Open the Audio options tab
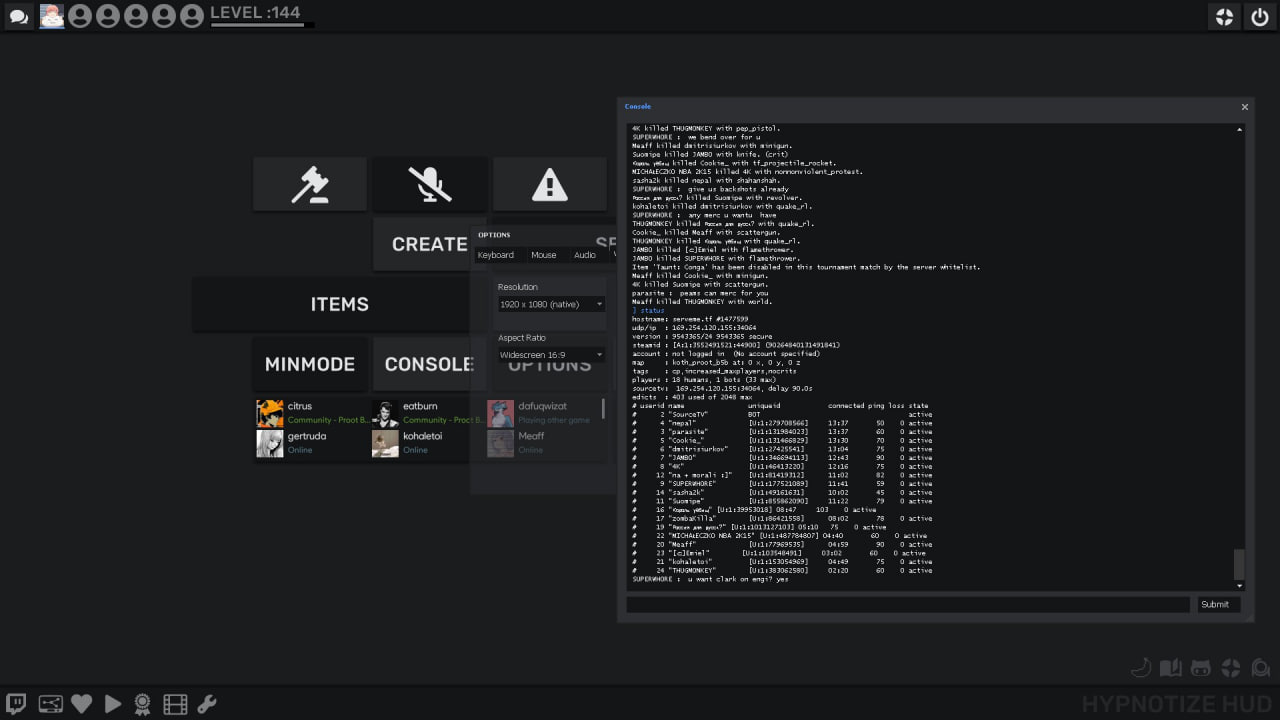 (584, 255)
